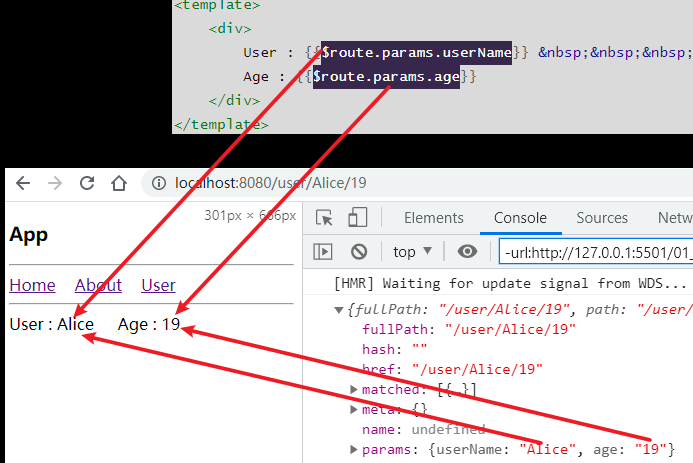Click the browser forward arrow
Image resolution: width=693 pixels, height=463 pixels.
[55, 182]
